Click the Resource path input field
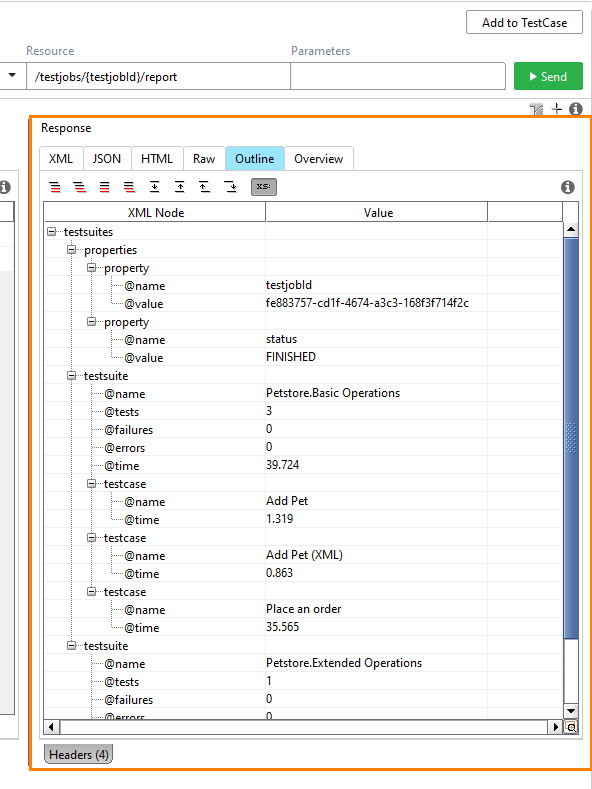Screen dimensions: 592x789 point(158,76)
